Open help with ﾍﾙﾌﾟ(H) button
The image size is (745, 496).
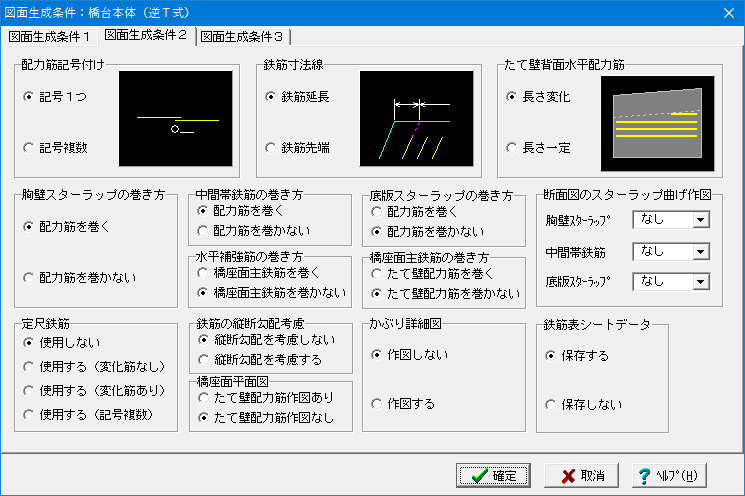[669, 476]
